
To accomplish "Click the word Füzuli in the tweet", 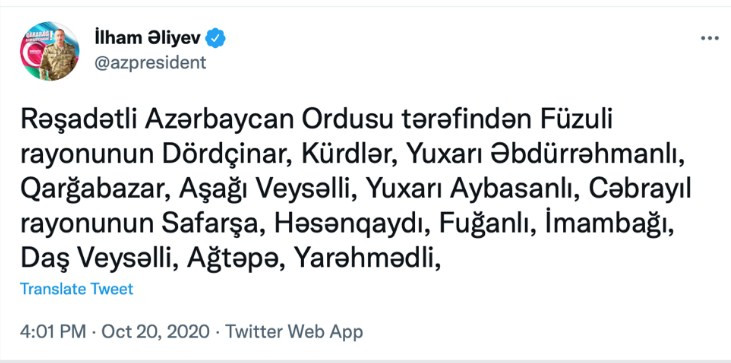I will coord(575,121).
